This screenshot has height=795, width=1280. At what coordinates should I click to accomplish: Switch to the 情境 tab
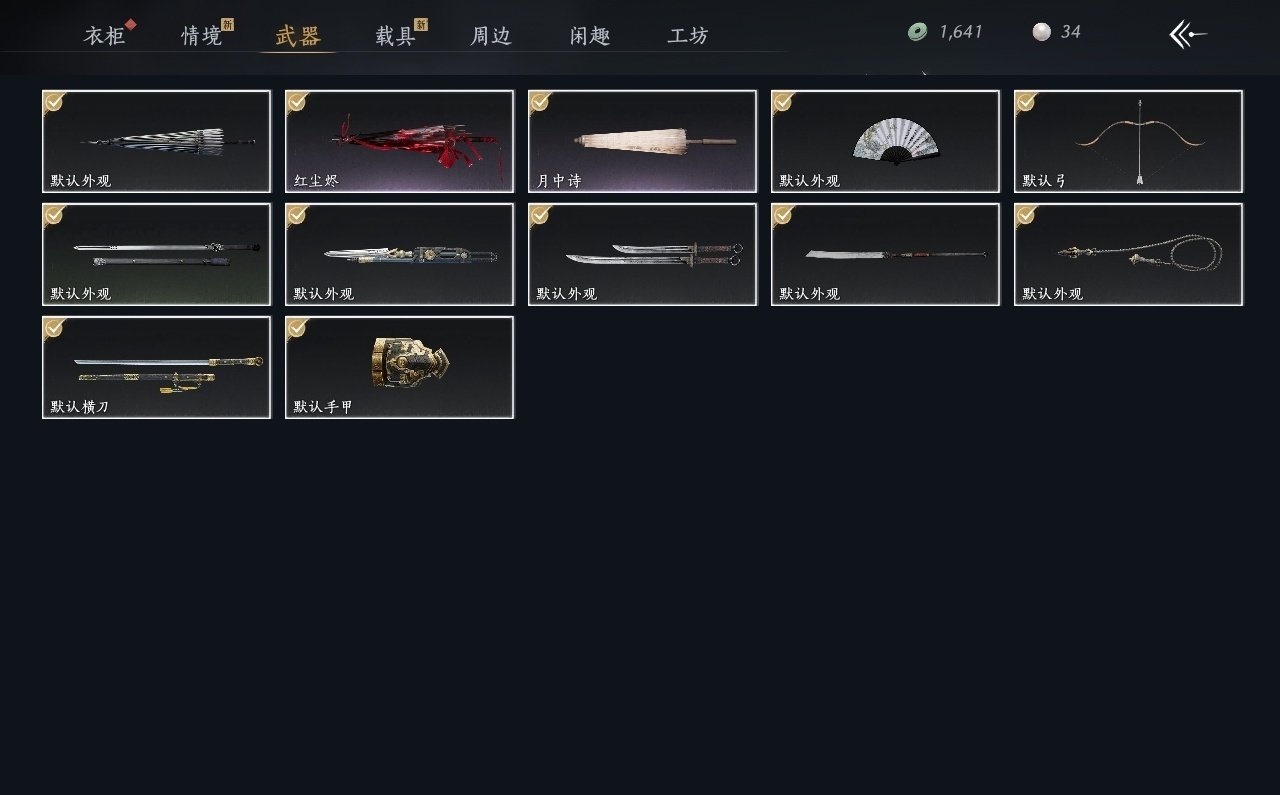(x=202, y=36)
